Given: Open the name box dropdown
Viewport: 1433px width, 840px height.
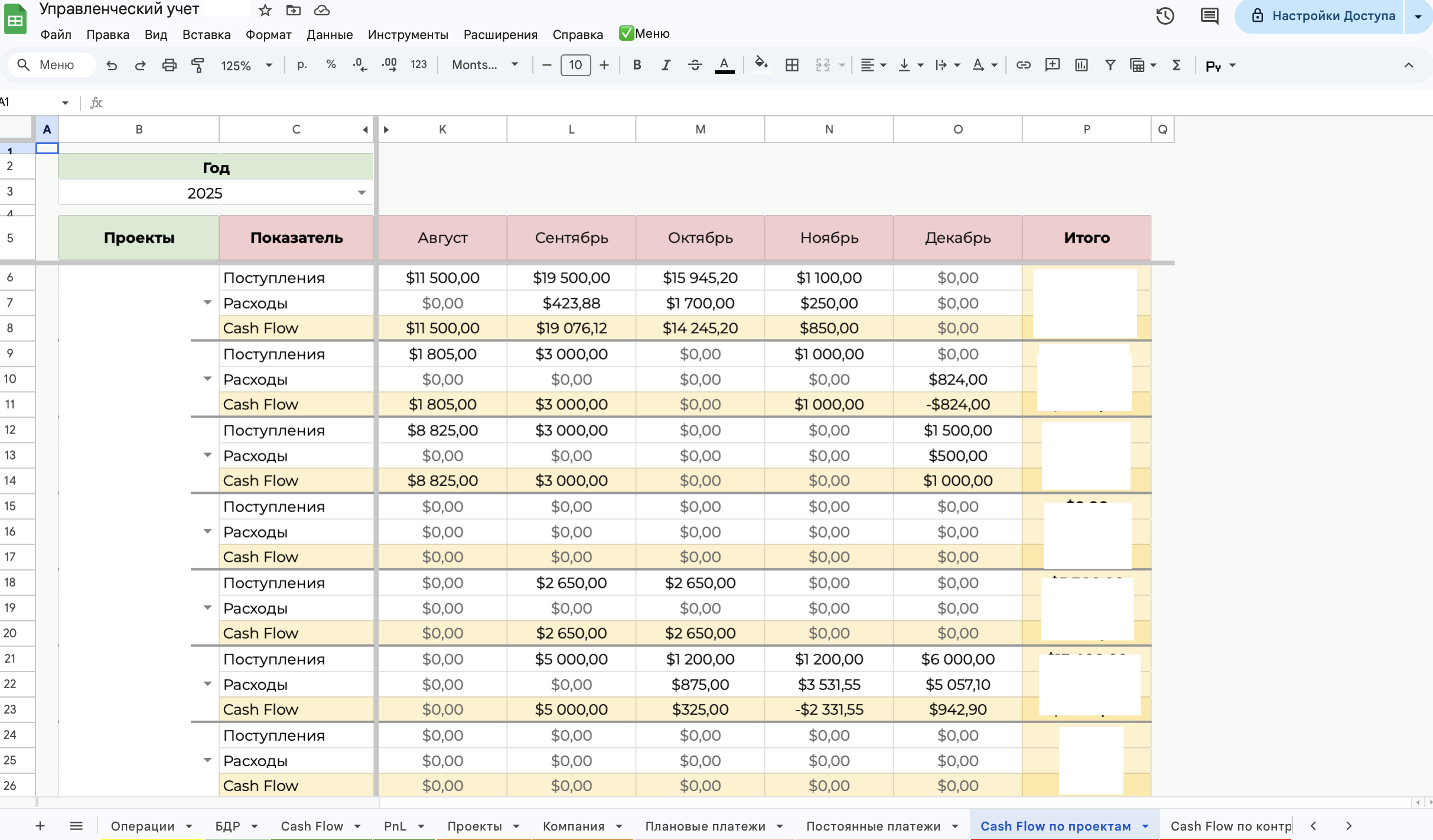Looking at the screenshot, I should (x=65, y=103).
